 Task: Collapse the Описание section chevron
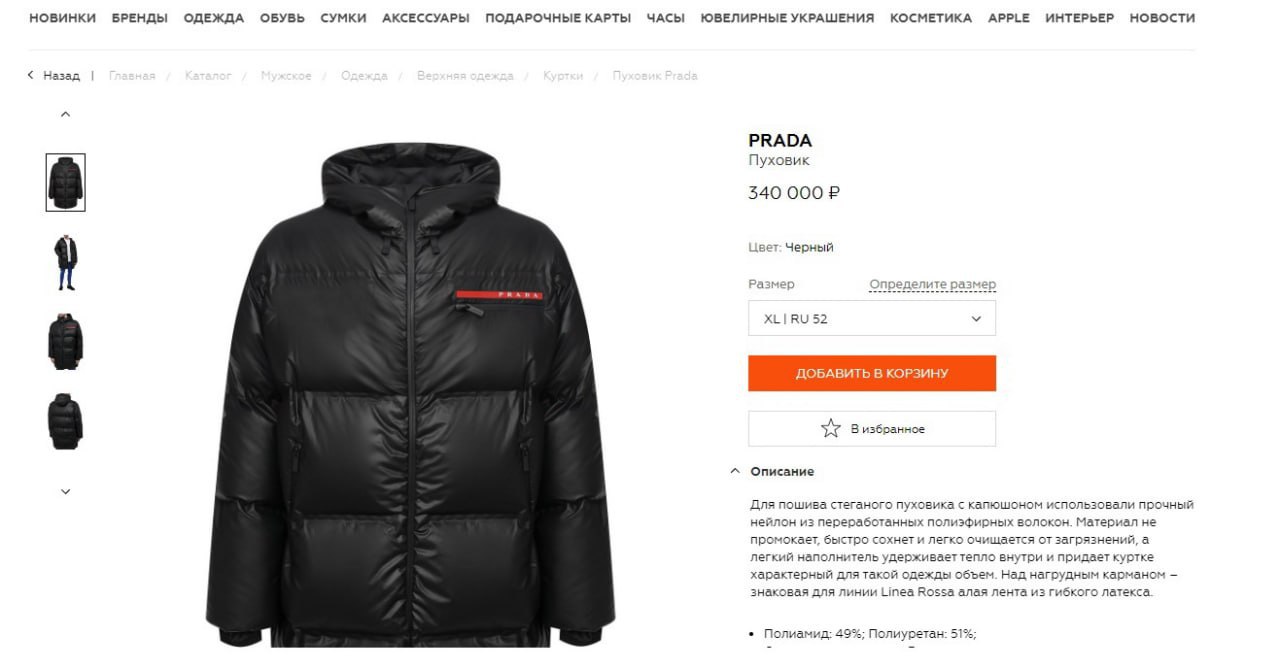735,471
